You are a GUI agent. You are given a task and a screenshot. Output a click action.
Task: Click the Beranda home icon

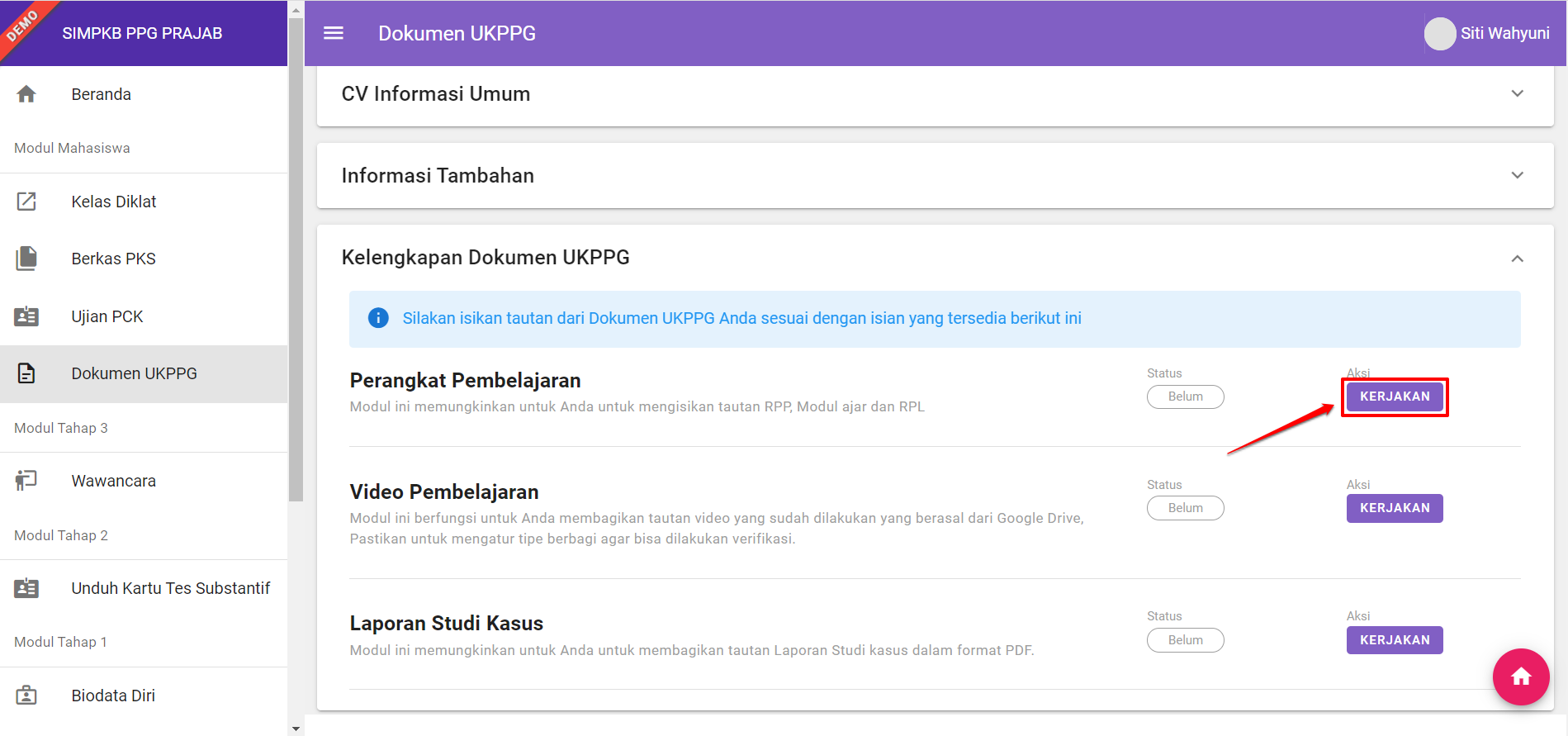coord(26,94)
